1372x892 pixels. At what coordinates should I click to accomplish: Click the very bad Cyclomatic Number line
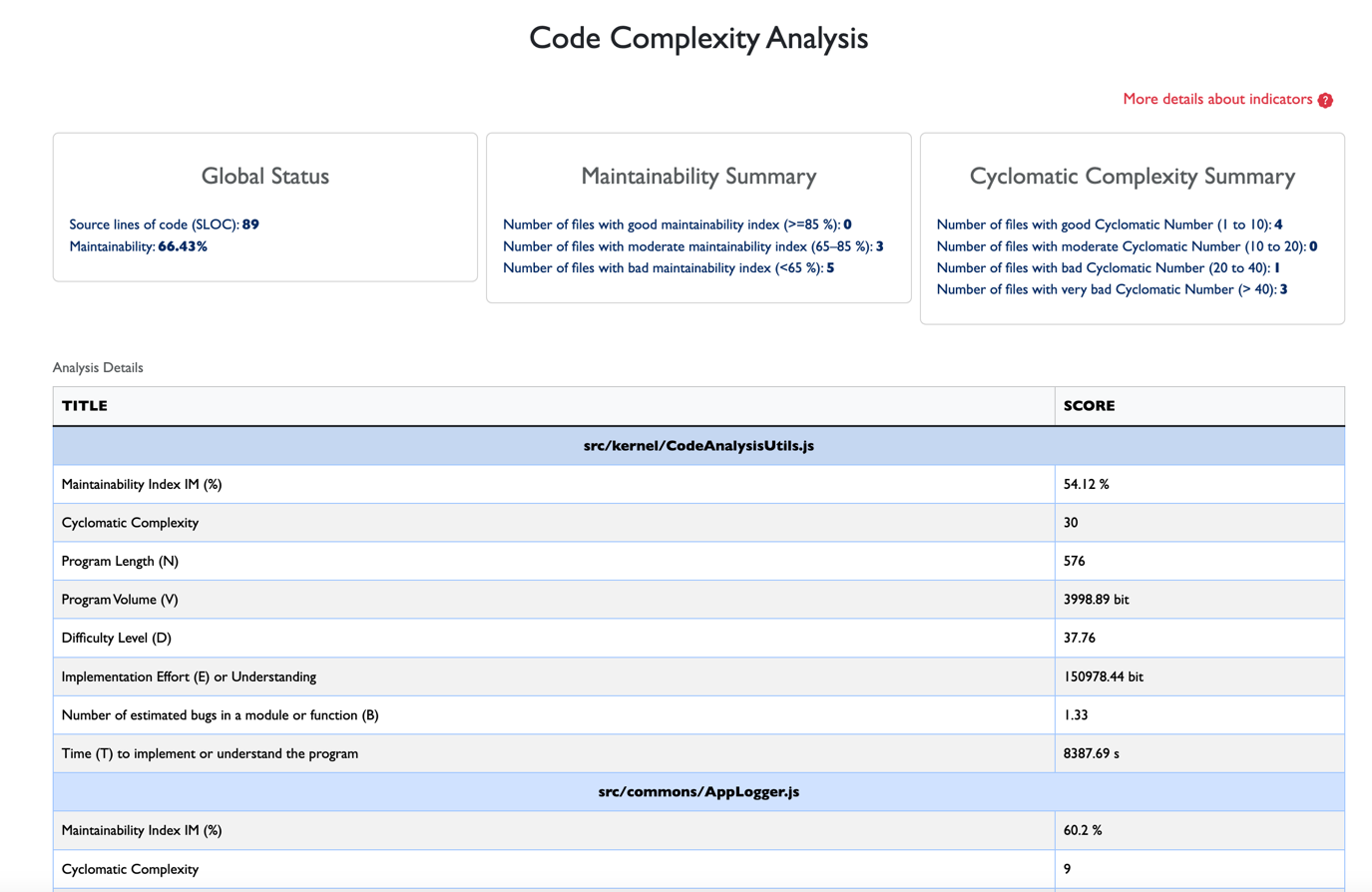click(x=1112, y=289)
